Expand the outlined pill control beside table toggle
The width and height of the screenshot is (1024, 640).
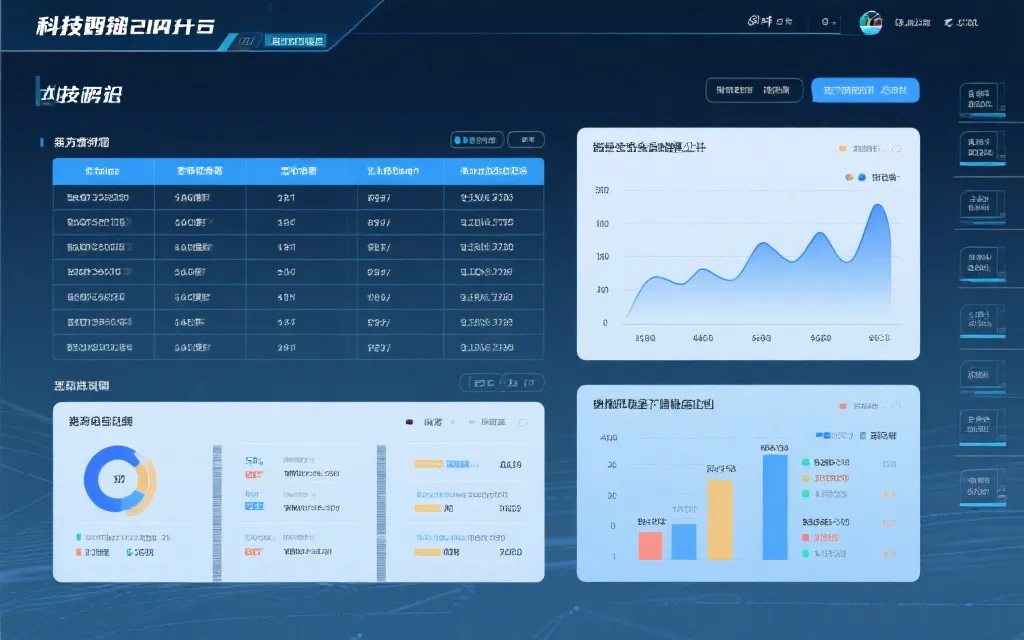click(x=526, y=140)
